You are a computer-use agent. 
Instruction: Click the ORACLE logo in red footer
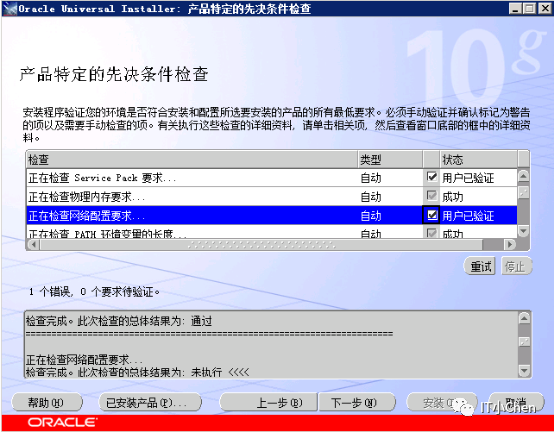tap(62, 422)
